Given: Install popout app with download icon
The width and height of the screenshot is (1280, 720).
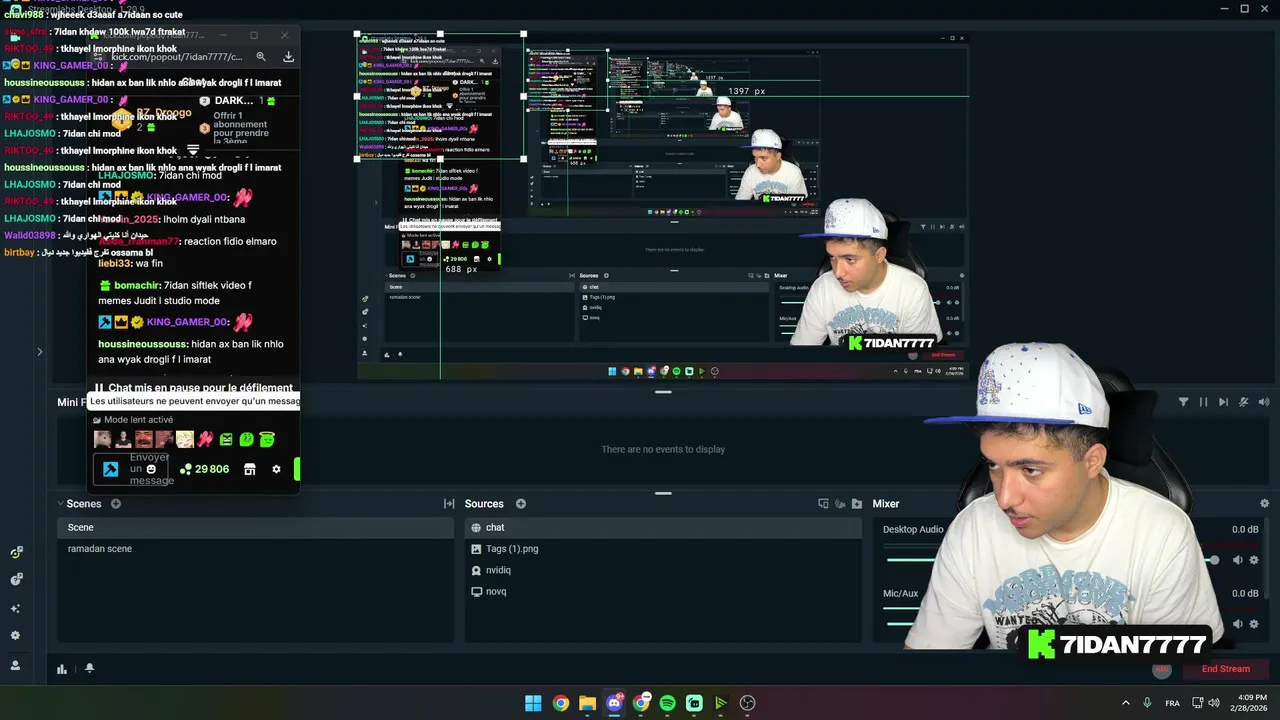Looking at the screenshot, I should click(x=288, y=57).
